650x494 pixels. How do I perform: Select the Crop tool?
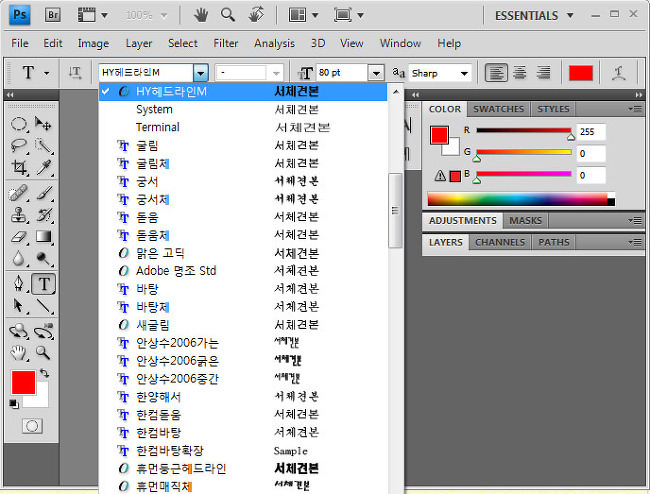point(19,167)
